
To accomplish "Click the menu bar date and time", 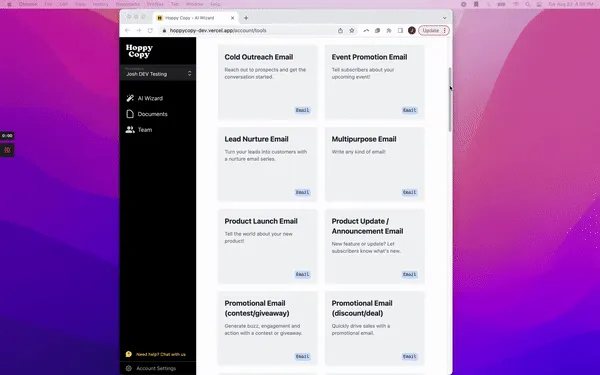I will click(x=571, y=4).
